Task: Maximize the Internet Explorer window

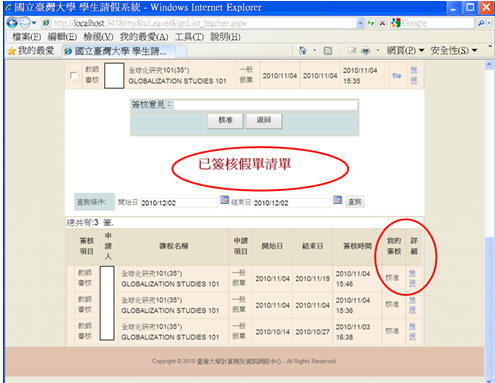Action: pos(470,8)
